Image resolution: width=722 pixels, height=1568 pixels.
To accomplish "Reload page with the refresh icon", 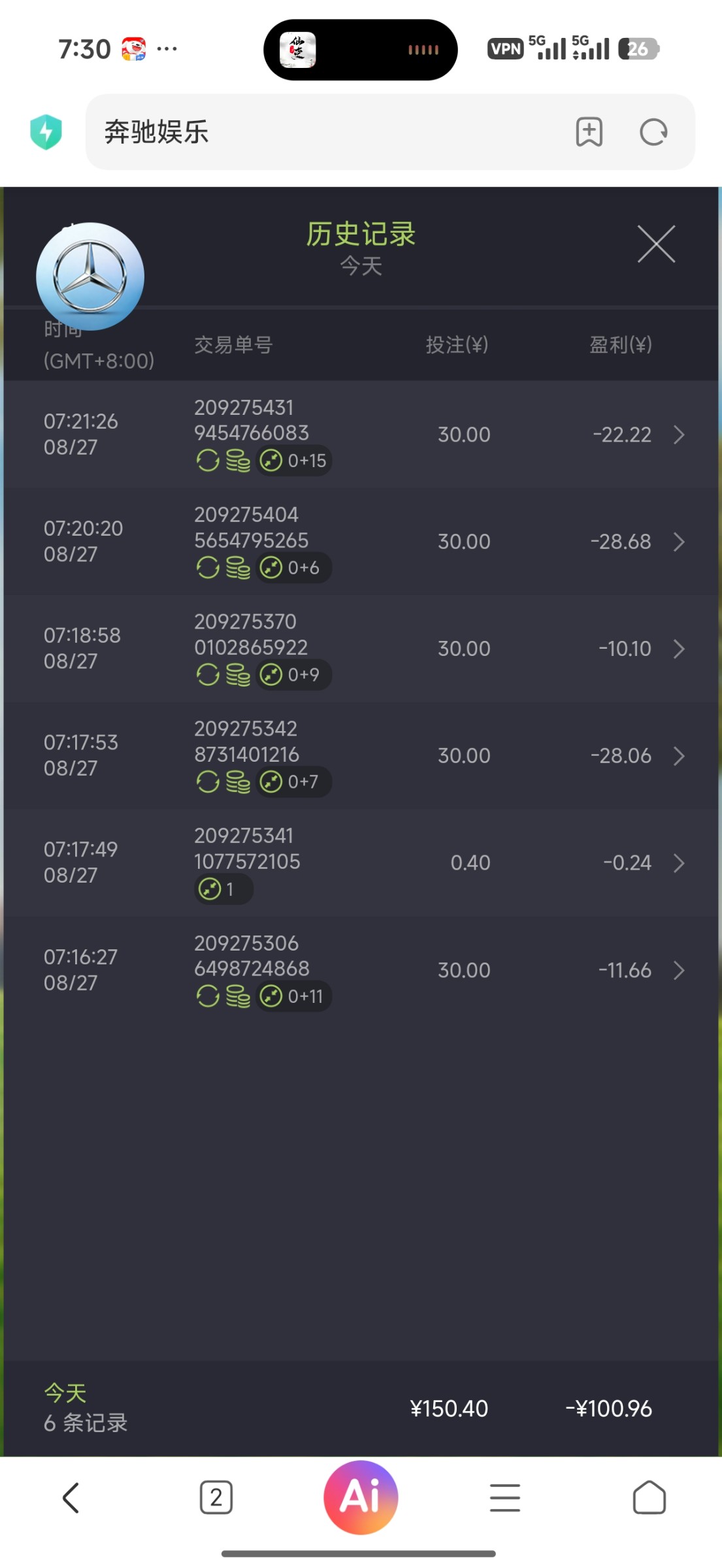I will (653, 132).
